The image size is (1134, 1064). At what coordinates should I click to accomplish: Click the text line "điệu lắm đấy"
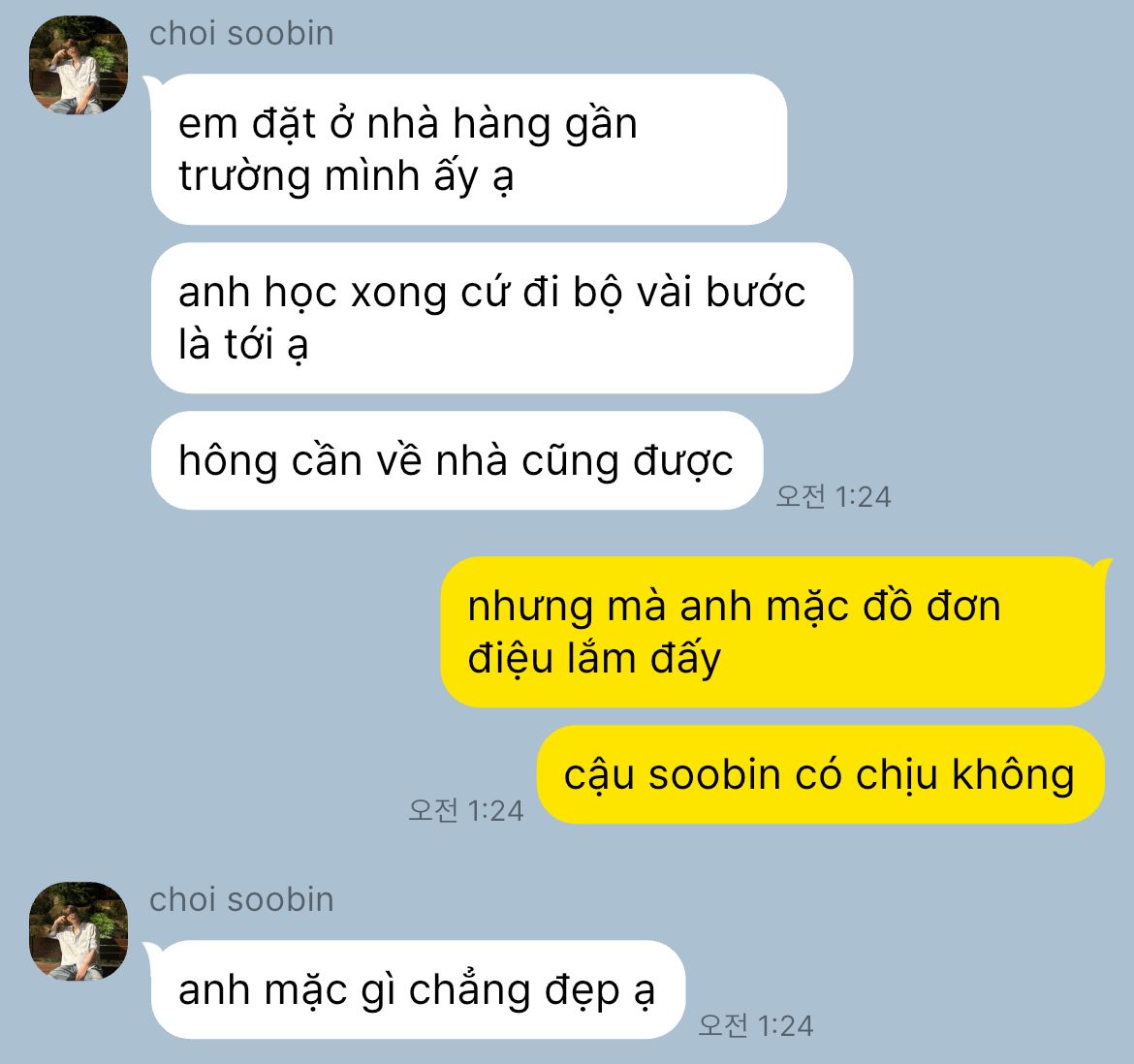click(594, 659)
